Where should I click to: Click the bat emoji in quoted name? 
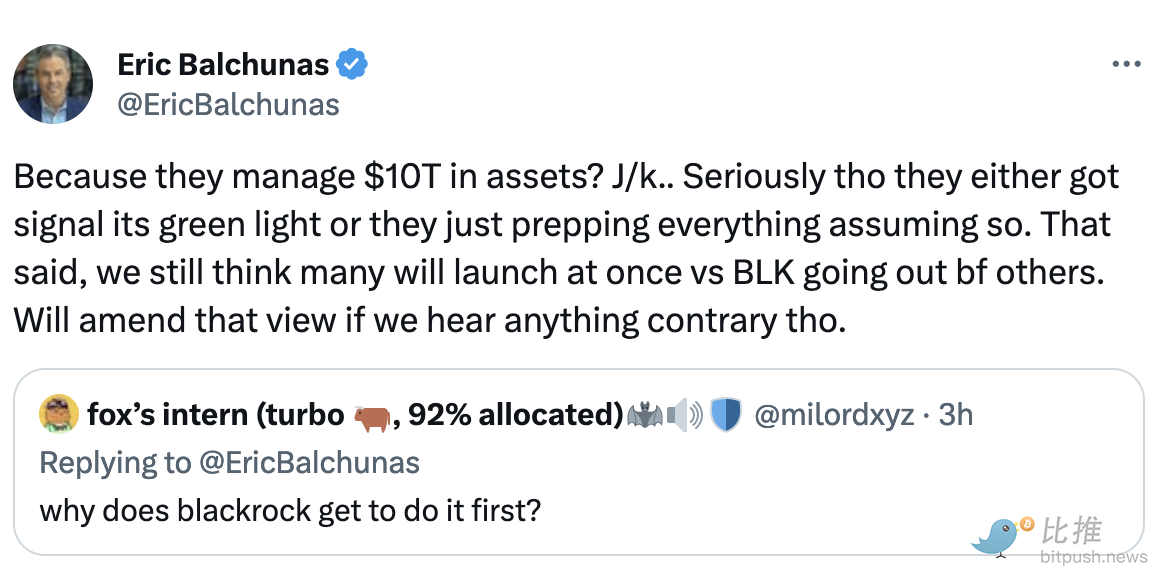click(x=646, y=415)
